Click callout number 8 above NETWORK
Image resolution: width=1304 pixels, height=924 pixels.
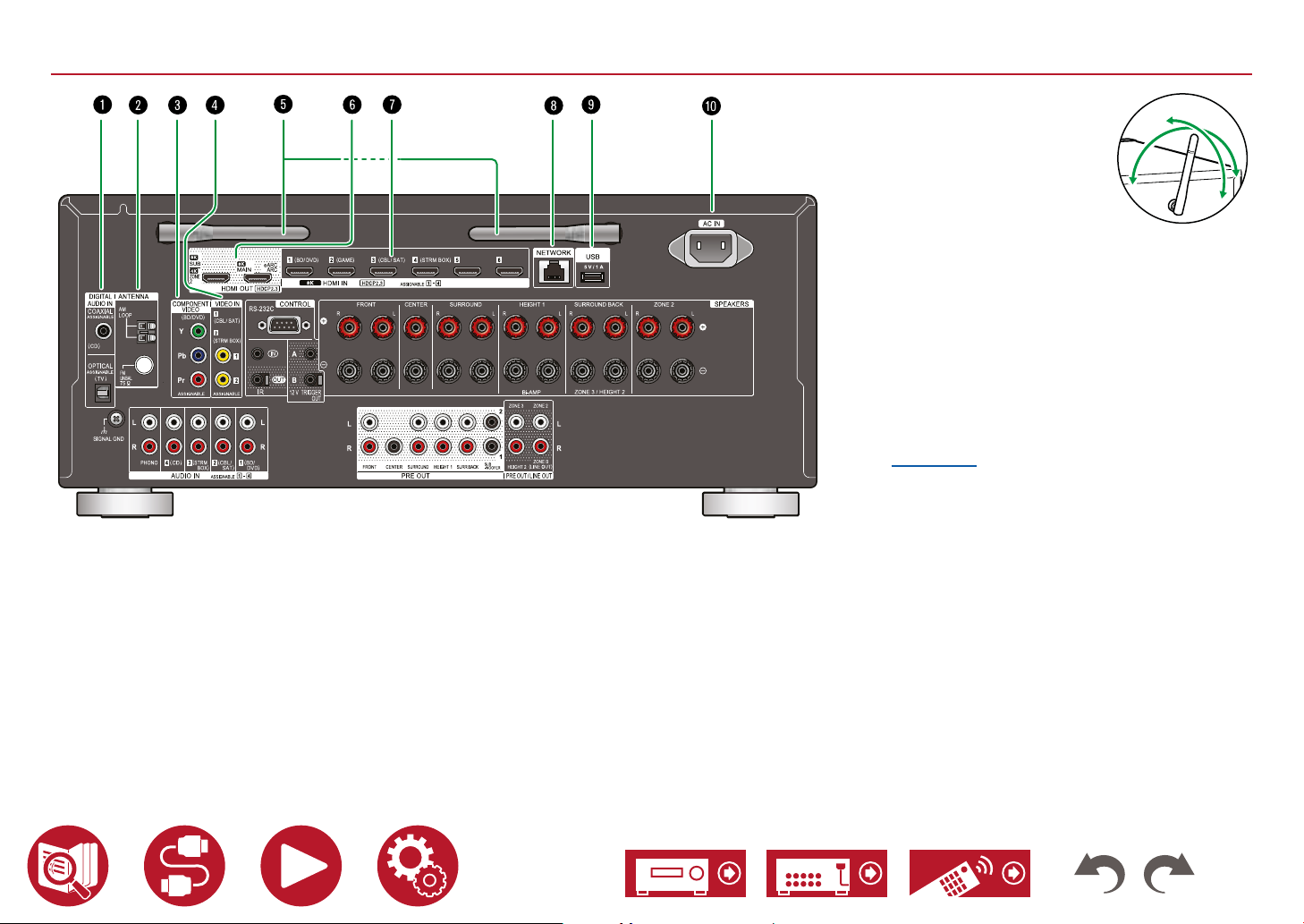click(x=554, y=105)
